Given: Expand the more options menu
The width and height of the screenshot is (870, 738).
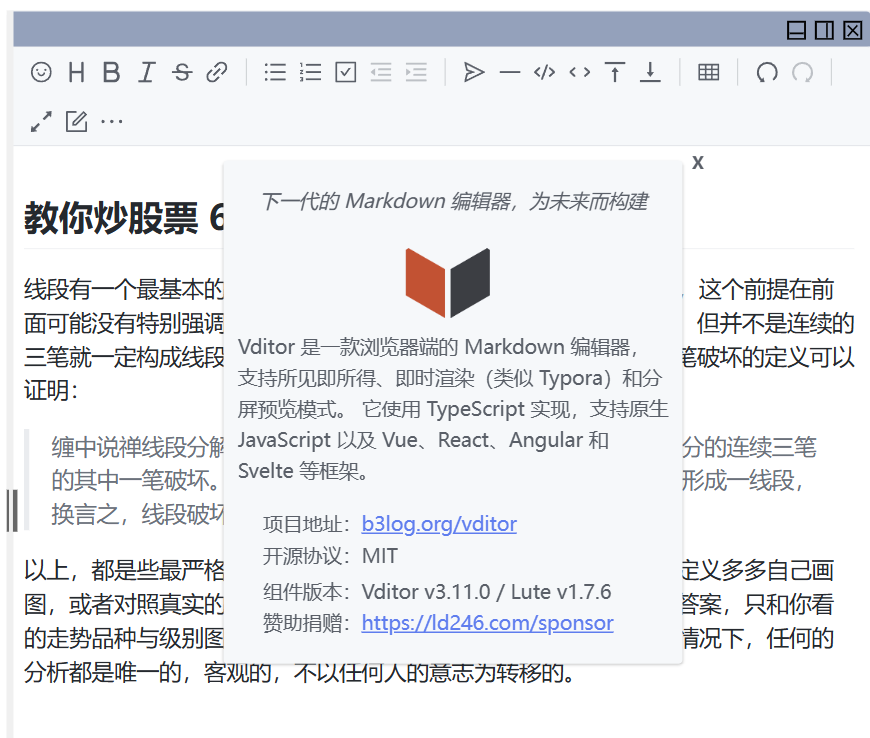Looking at the screenshot, I should (x=112, y=121).
